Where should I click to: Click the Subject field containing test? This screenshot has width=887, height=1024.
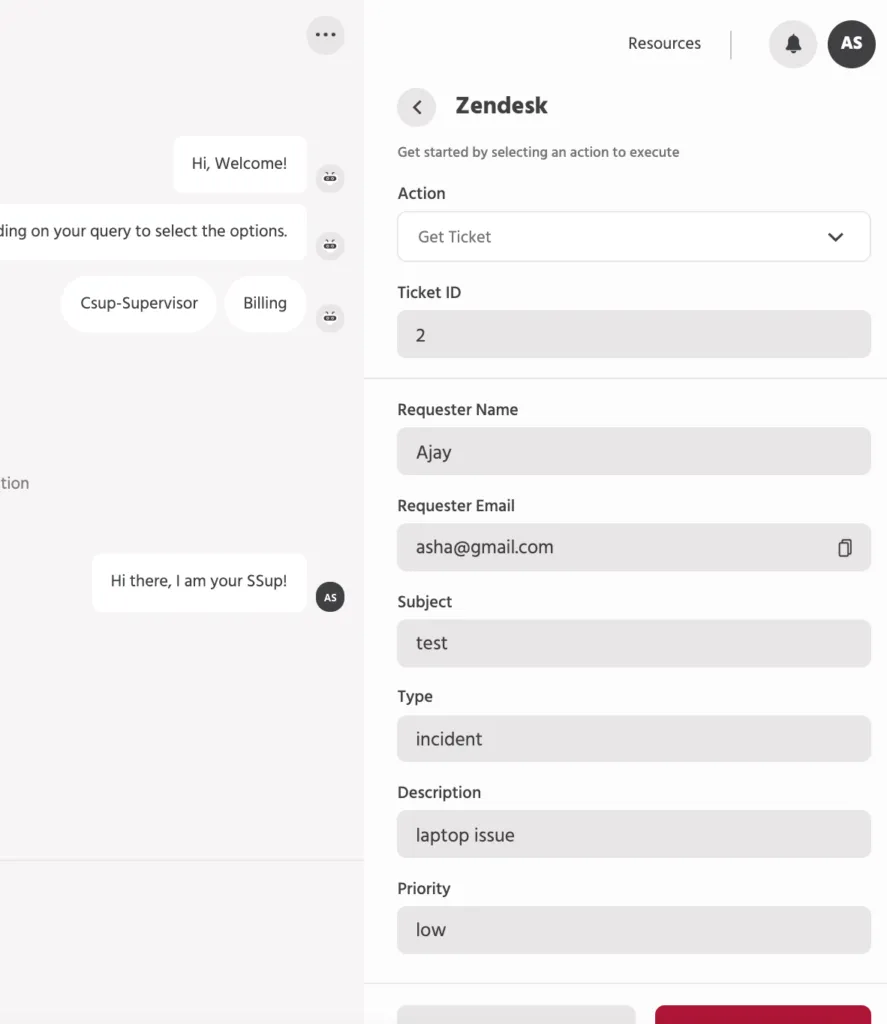[634, 643]
